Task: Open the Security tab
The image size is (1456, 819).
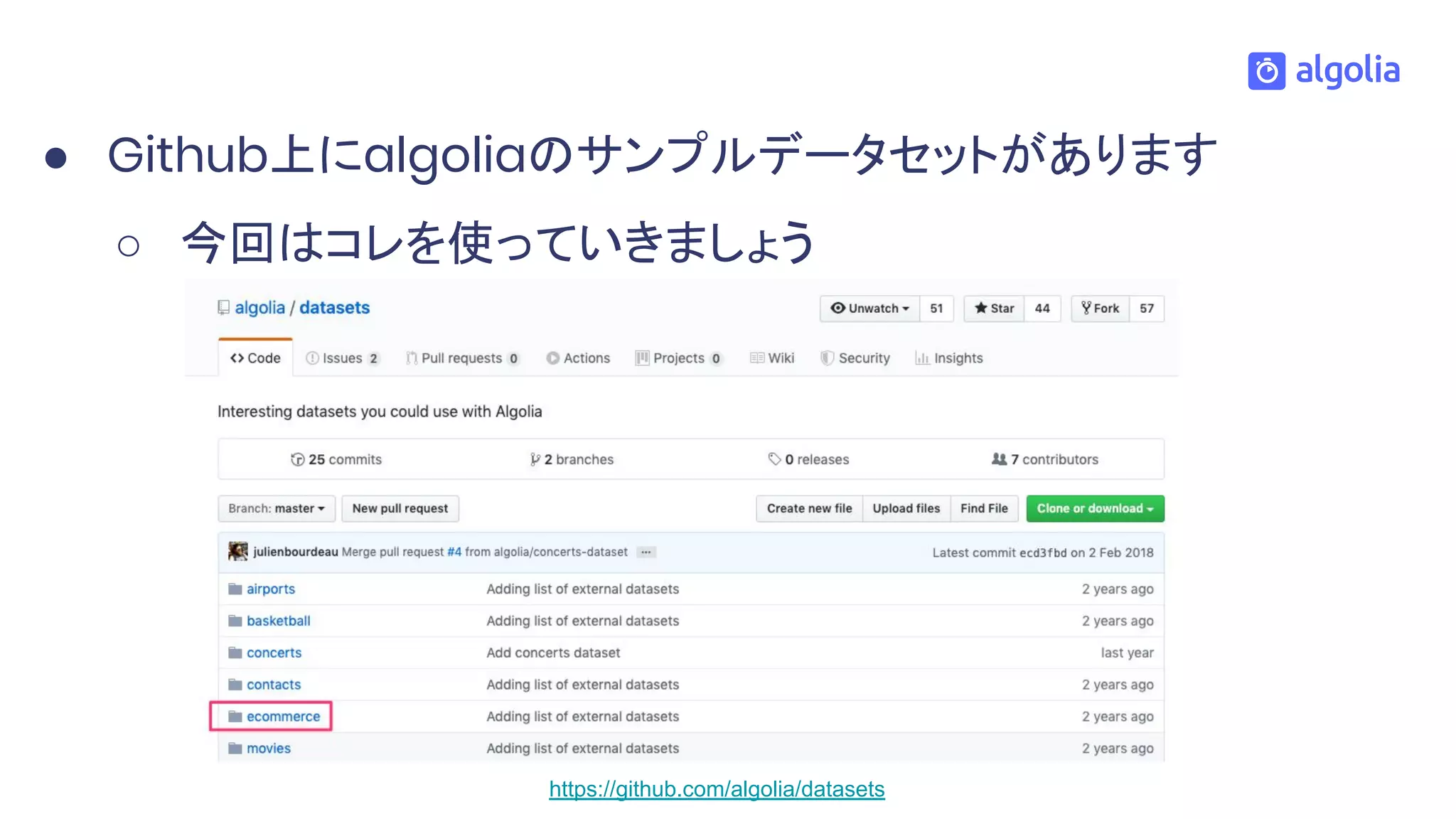Action: coord(855,358)
